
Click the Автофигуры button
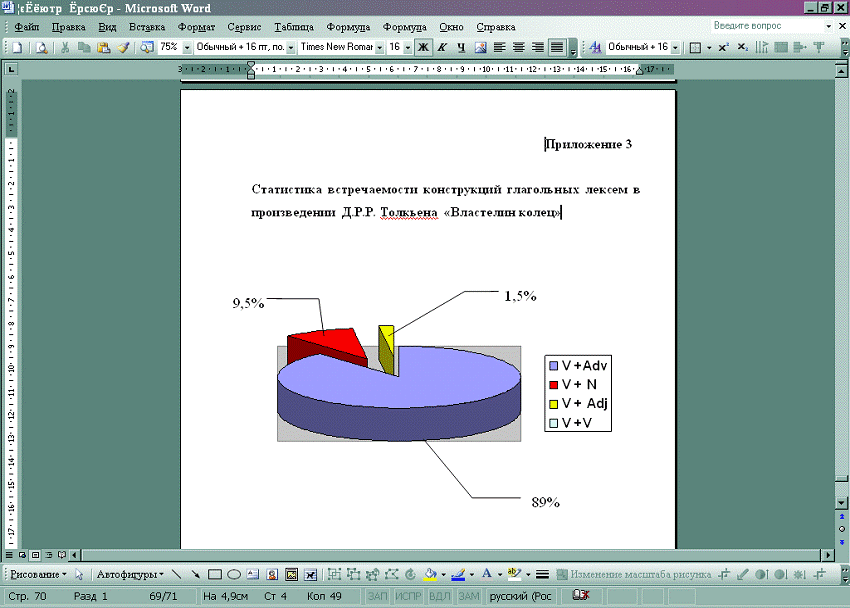tap(128, 575)
